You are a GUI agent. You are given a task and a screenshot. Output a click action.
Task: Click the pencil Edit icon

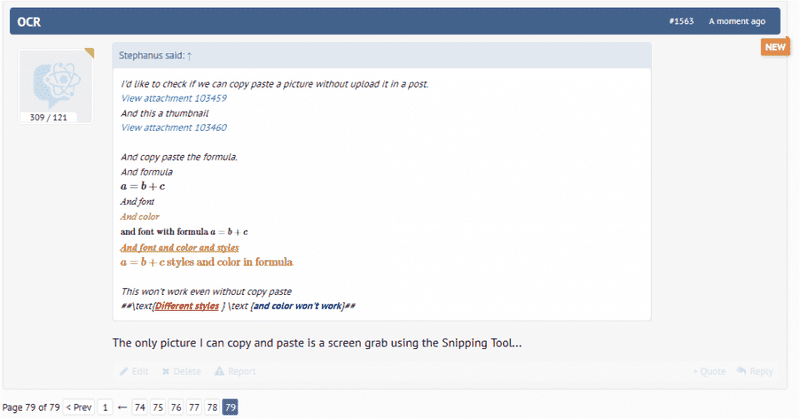(124, 372)
